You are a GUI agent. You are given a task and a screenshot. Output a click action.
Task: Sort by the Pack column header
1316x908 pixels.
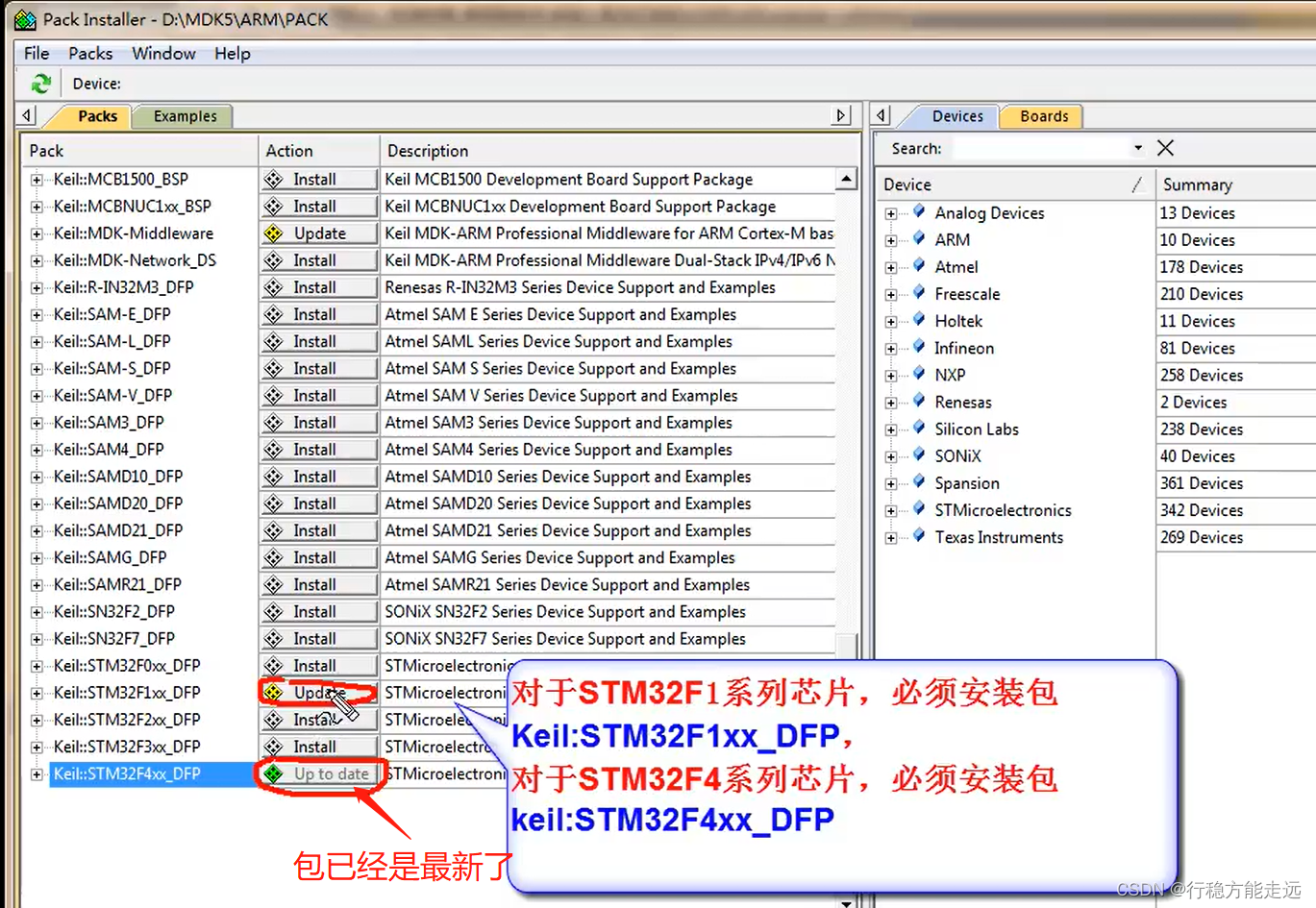139,151
